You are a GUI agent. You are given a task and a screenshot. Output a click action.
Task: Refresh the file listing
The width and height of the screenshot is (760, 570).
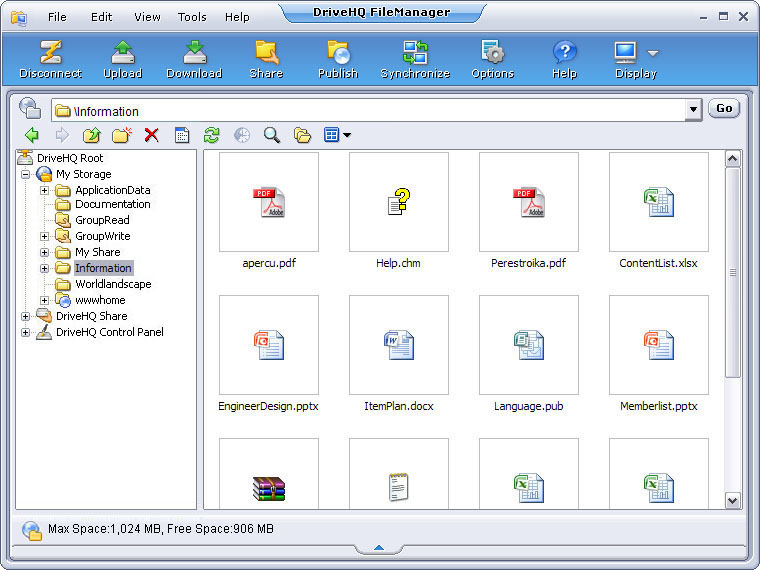212,135
